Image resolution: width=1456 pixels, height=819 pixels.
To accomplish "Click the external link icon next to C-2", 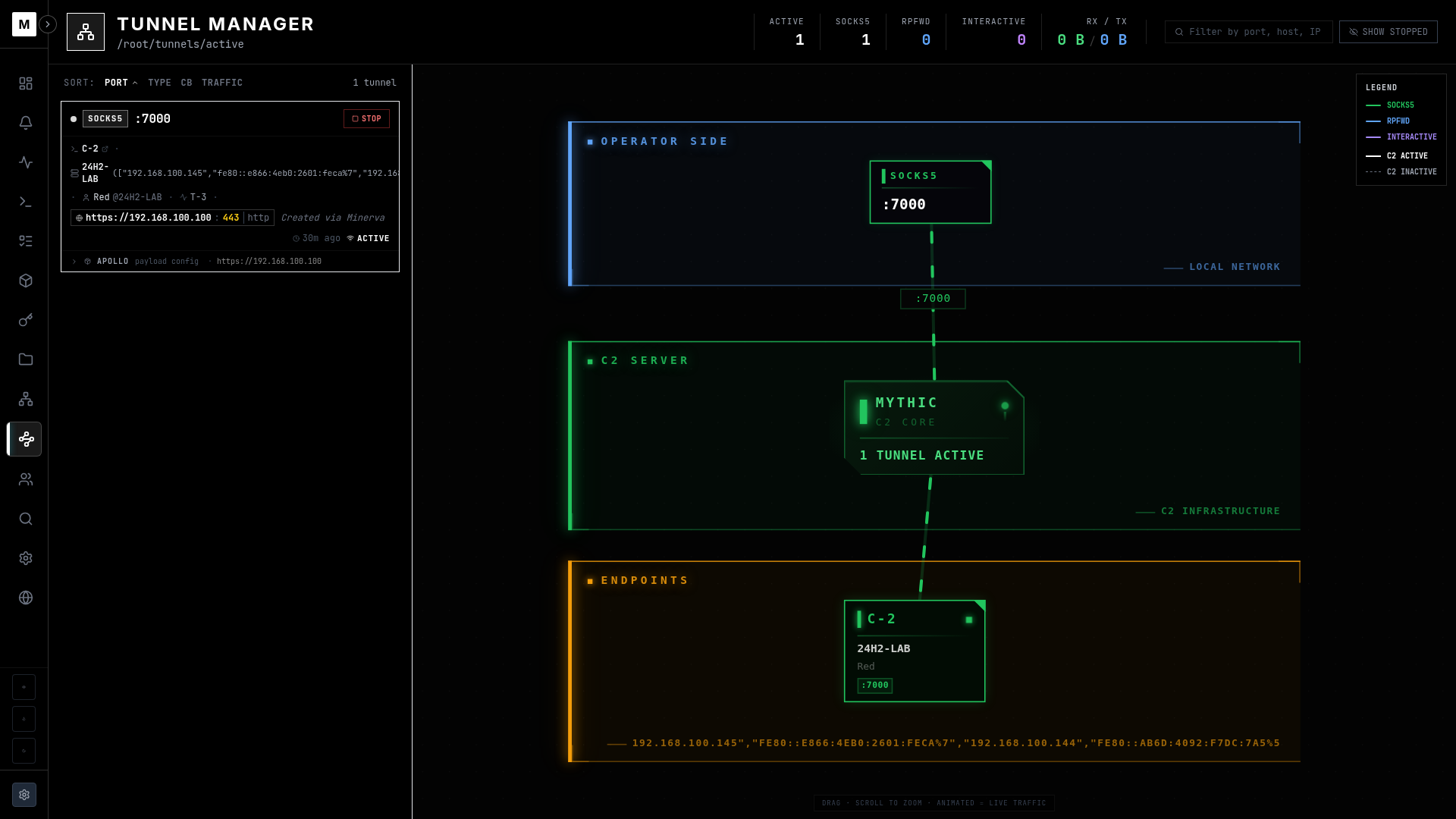I will 105,149.
